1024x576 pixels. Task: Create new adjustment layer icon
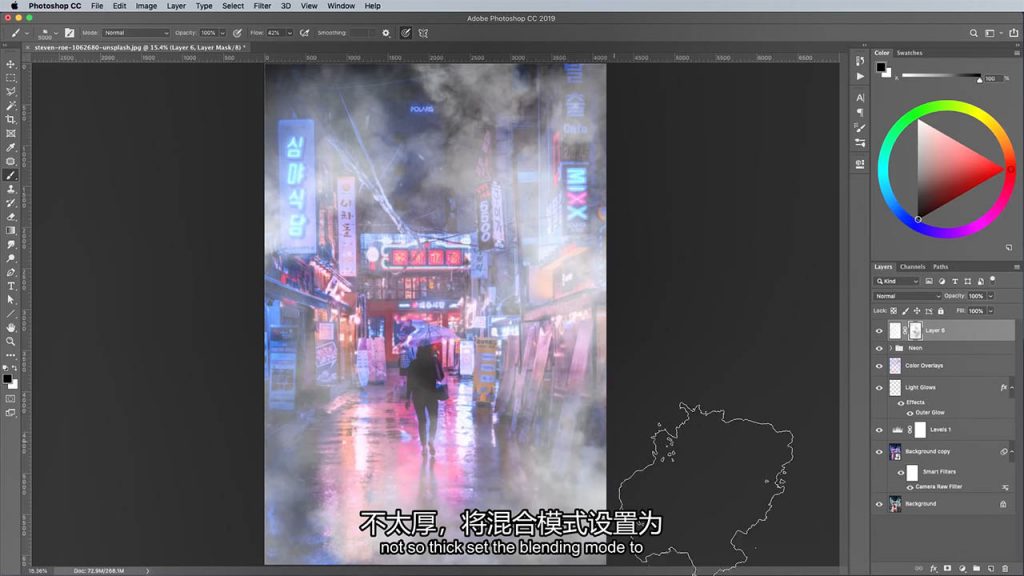coord(962,568)
